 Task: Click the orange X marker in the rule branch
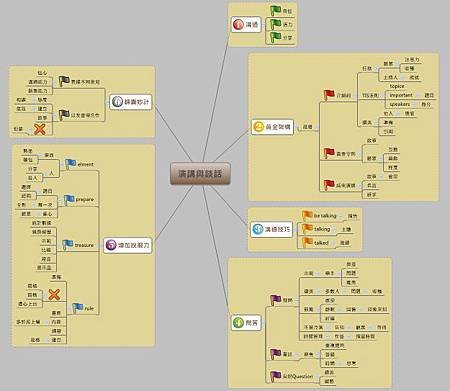(x=54, y=294)
